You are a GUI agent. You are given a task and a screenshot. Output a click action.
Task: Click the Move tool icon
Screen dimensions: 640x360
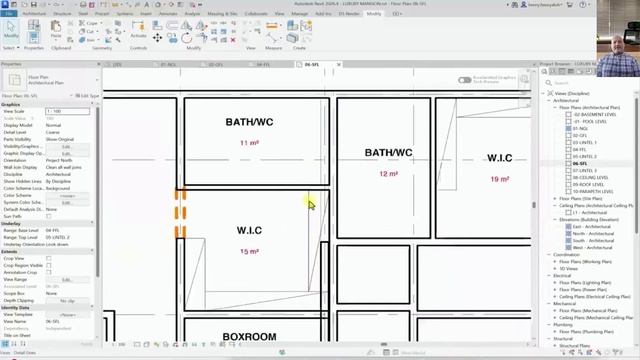(157, 38)
